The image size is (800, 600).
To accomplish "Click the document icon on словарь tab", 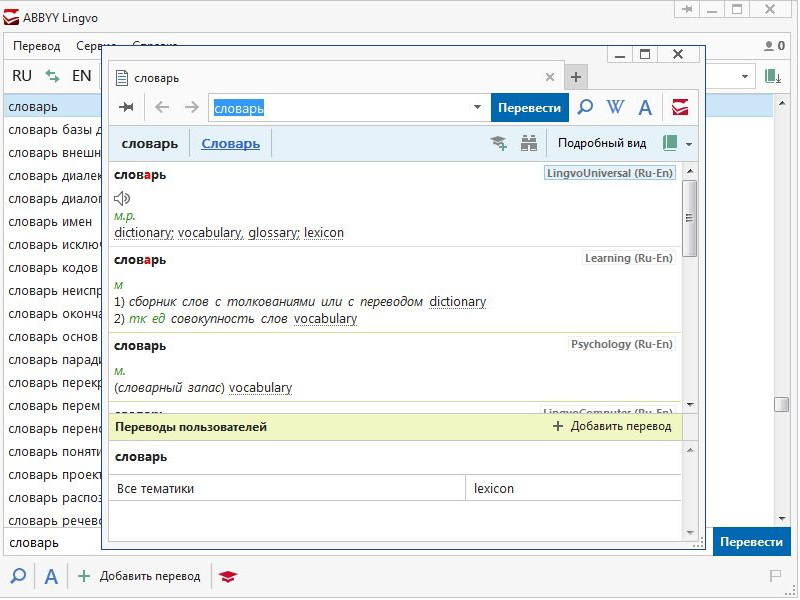I will (x=121, y=78).
